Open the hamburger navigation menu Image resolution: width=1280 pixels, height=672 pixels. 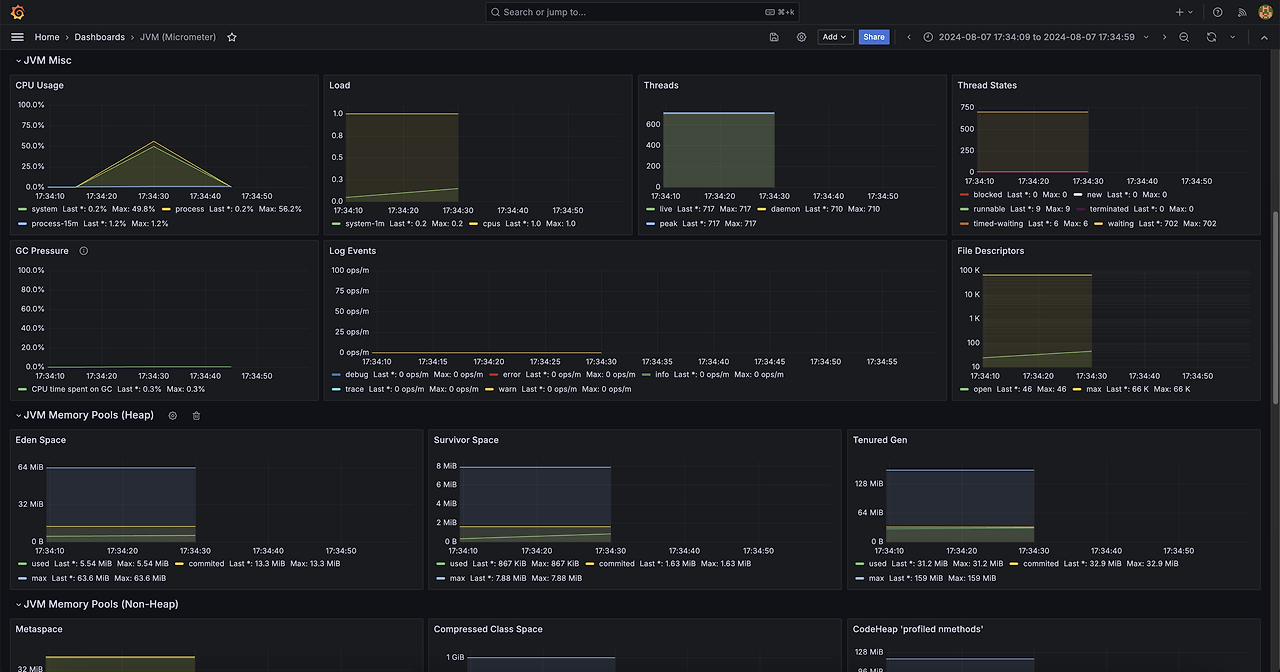[17, 37]
